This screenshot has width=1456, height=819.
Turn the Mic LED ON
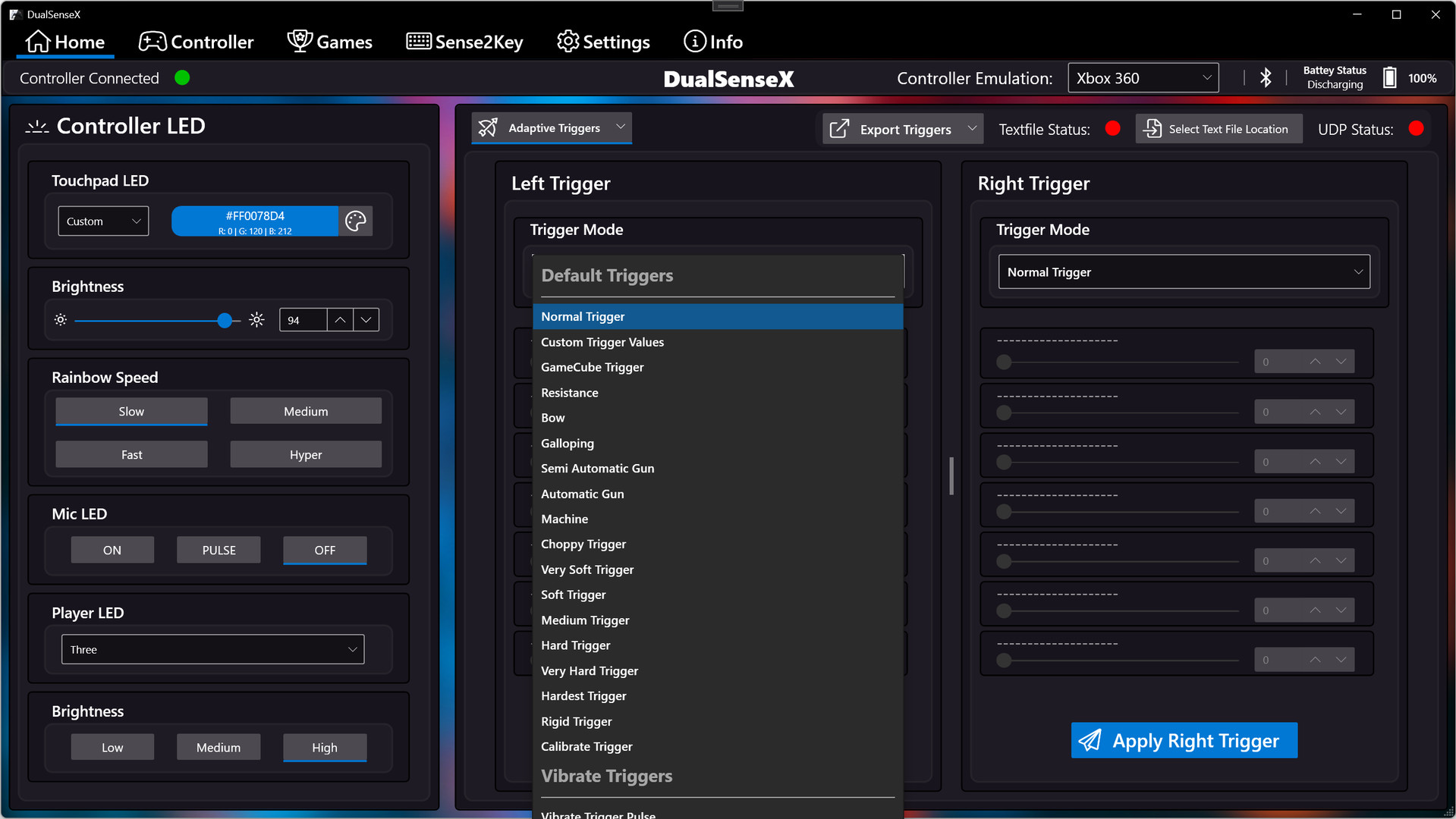coord(112,550)
